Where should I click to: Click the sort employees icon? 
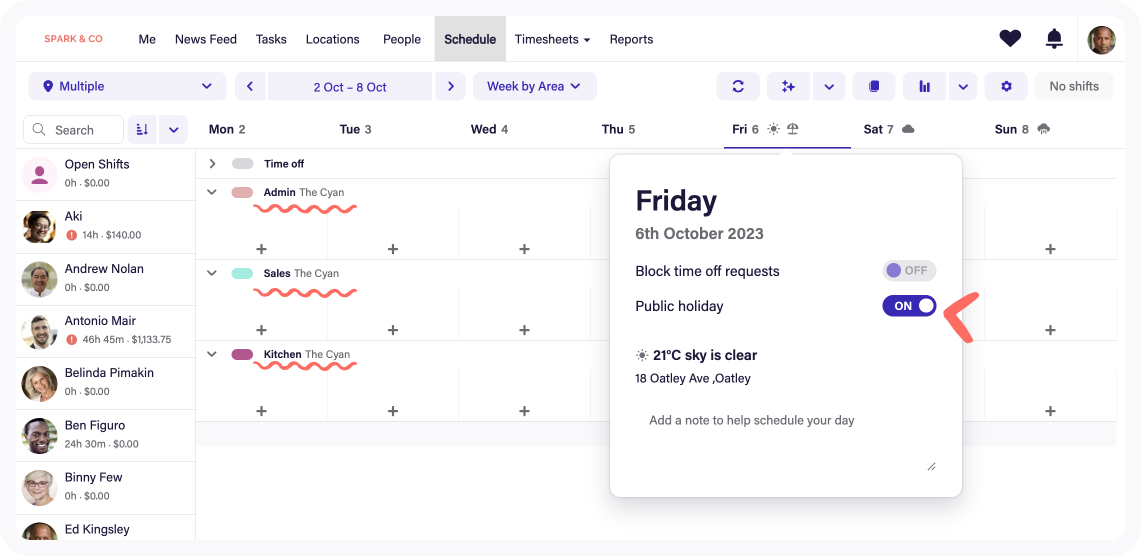[x=142, y=129]
